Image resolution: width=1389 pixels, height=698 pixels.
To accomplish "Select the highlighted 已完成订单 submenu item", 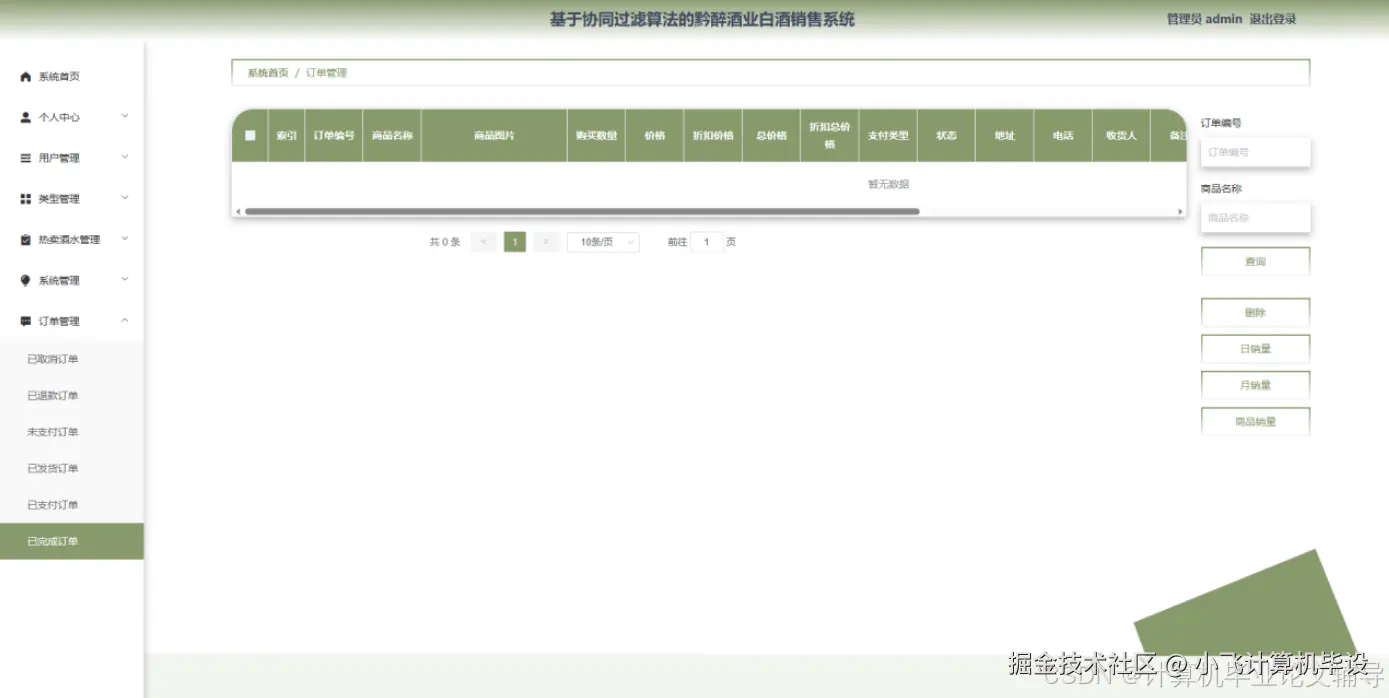I will click(x=71, y=541).
